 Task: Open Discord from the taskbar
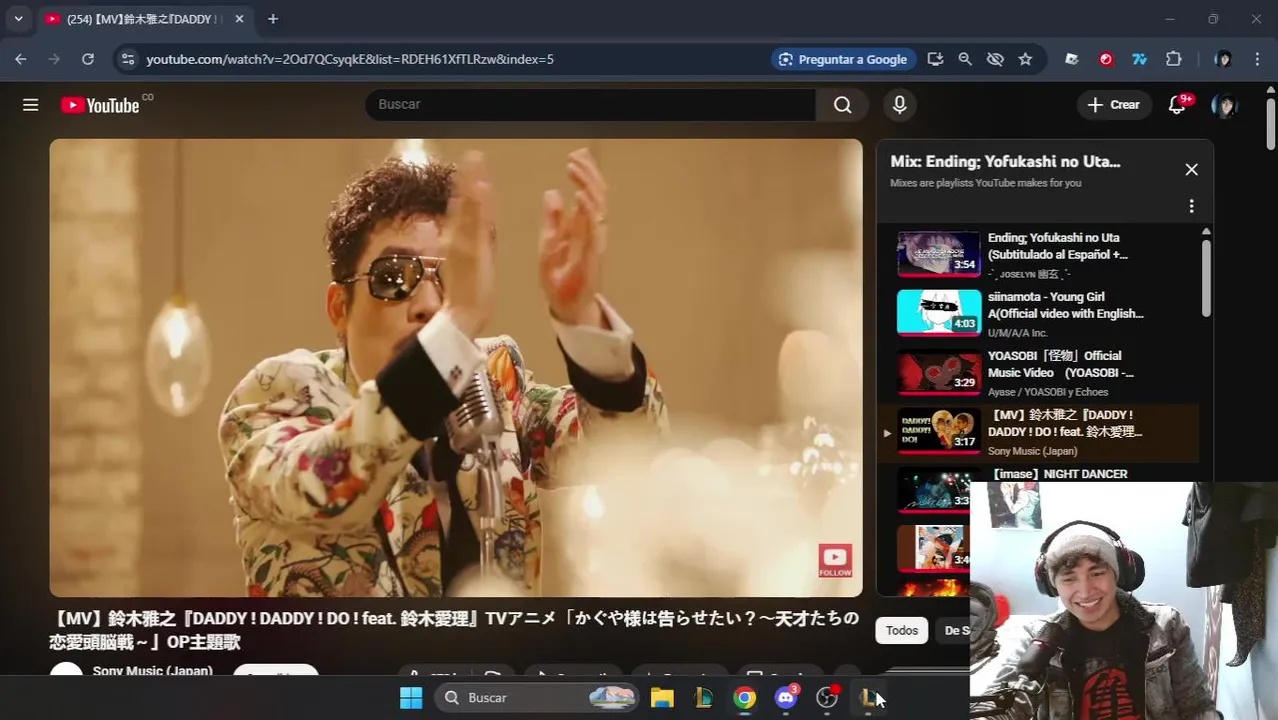(786, 698)
